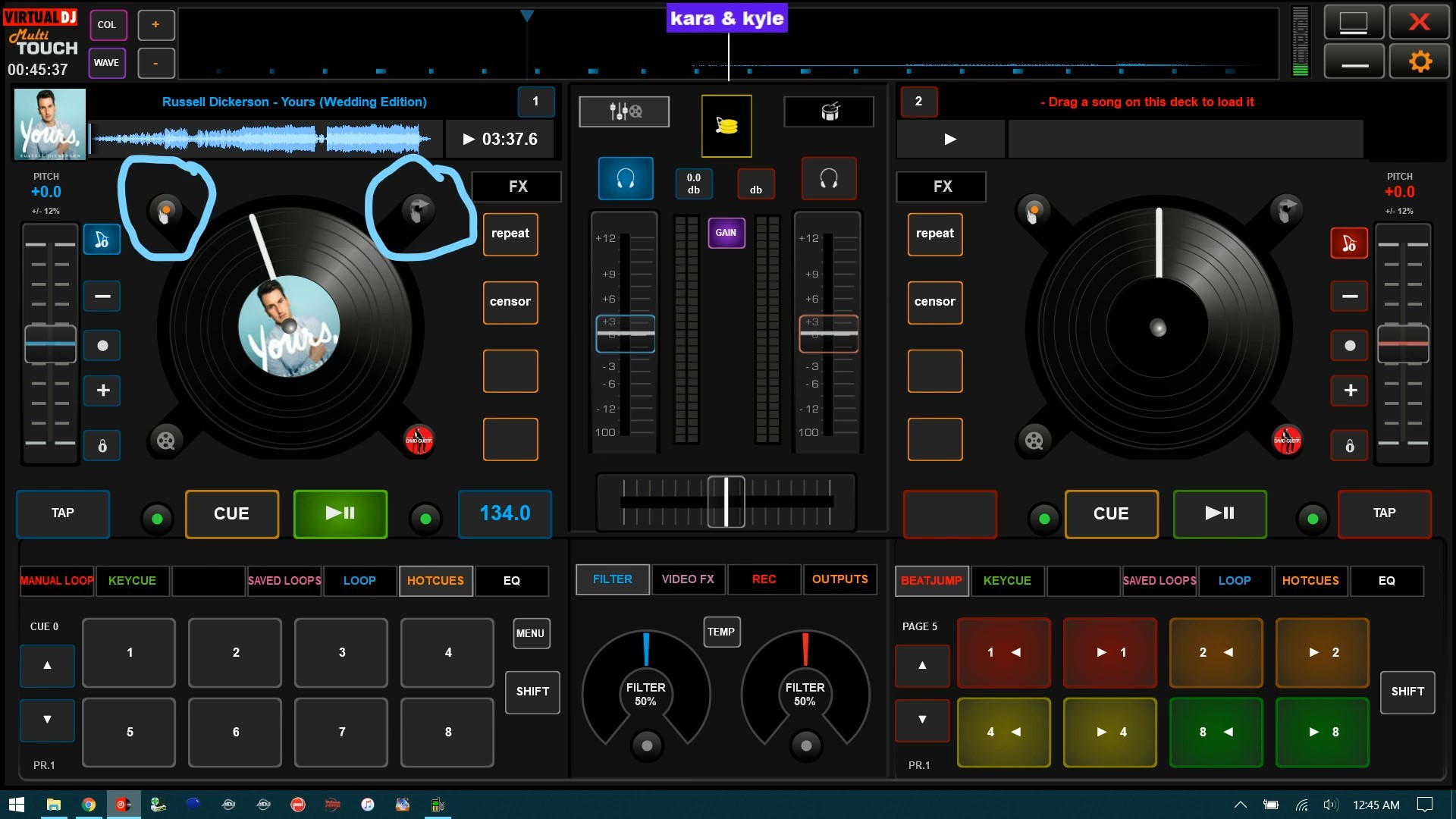Select deck 1 touch-mode hand icon
This screenshot has height=819, width=1456.
coord(165,210)
